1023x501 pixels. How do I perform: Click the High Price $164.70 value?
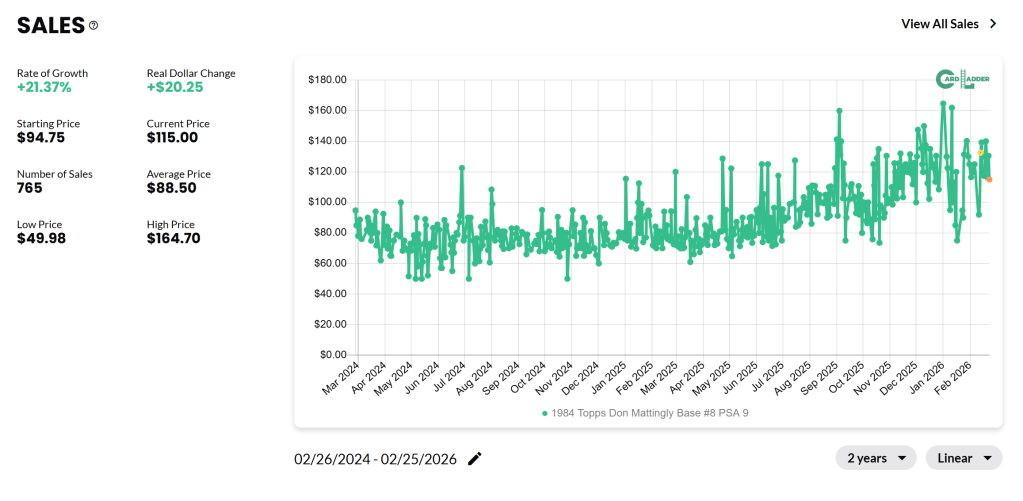[174, 239]
